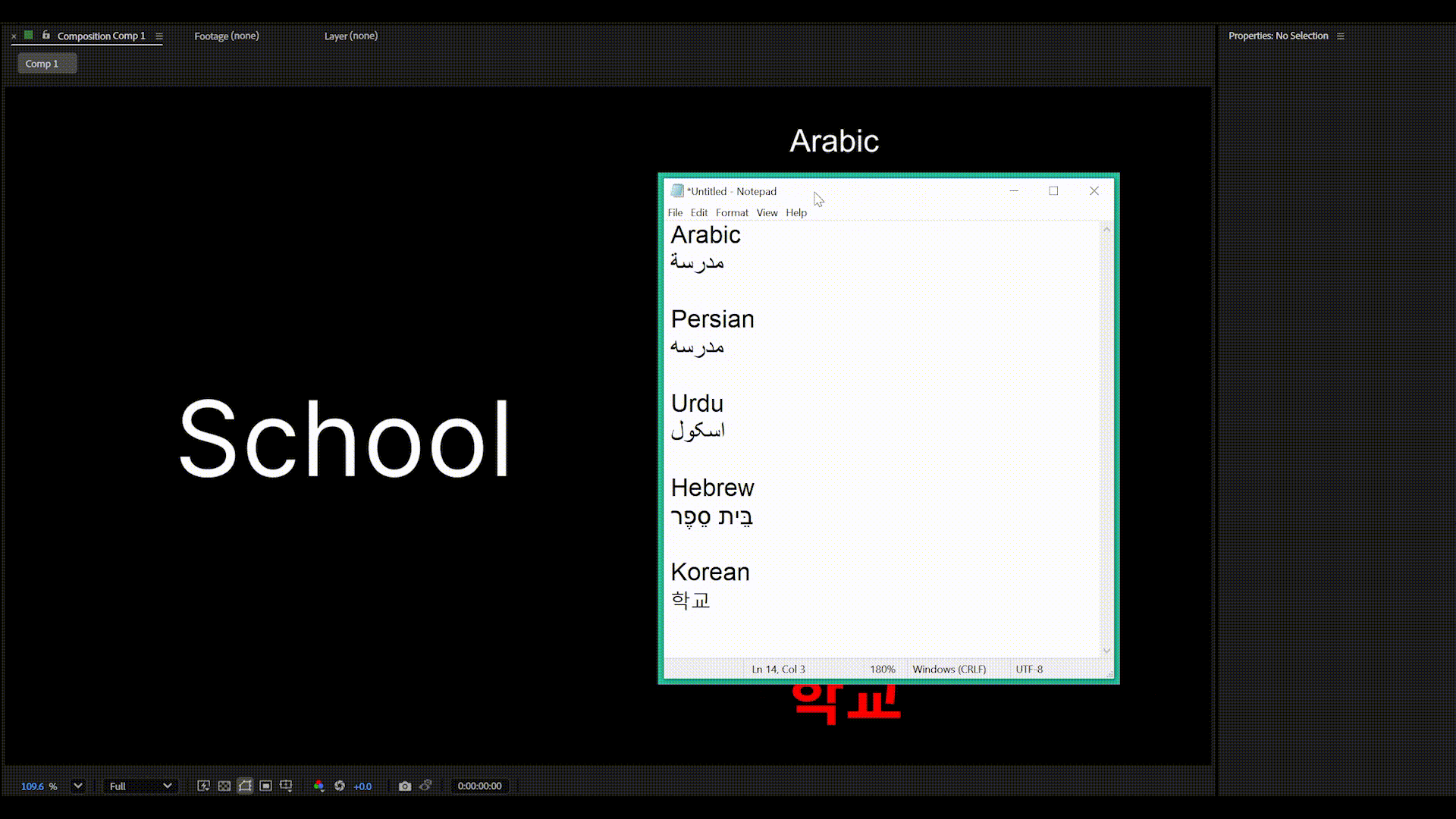Take snapshot with camera icon
Screen dimensions: 1456x819
(405, 786)
